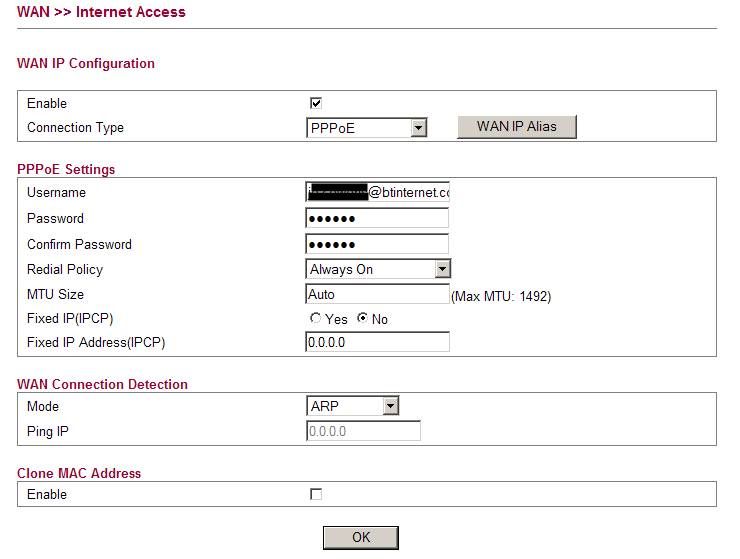The height and width of the screenshot is (559, 740).
Task: Click the Username input field
Action: point(377,192)
